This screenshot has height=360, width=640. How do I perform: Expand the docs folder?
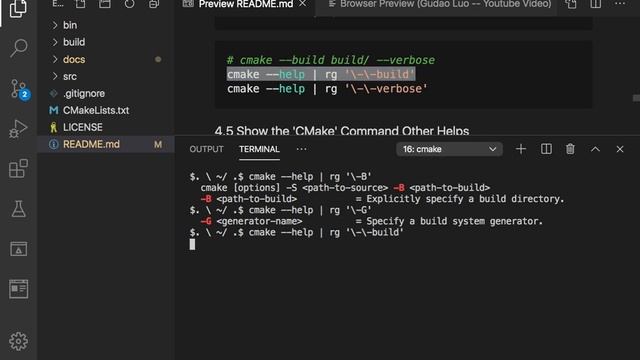[x=74, y=59]
